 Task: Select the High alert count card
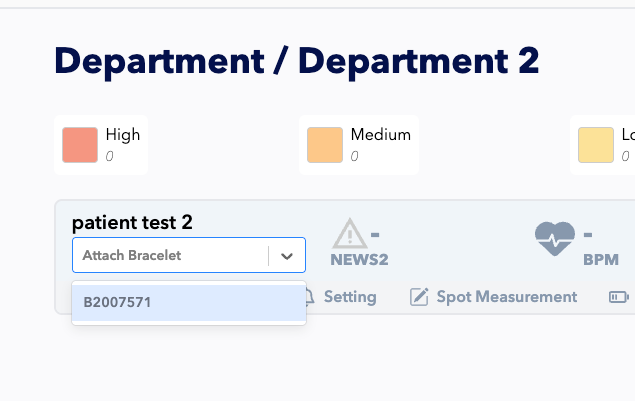point(101,145)
